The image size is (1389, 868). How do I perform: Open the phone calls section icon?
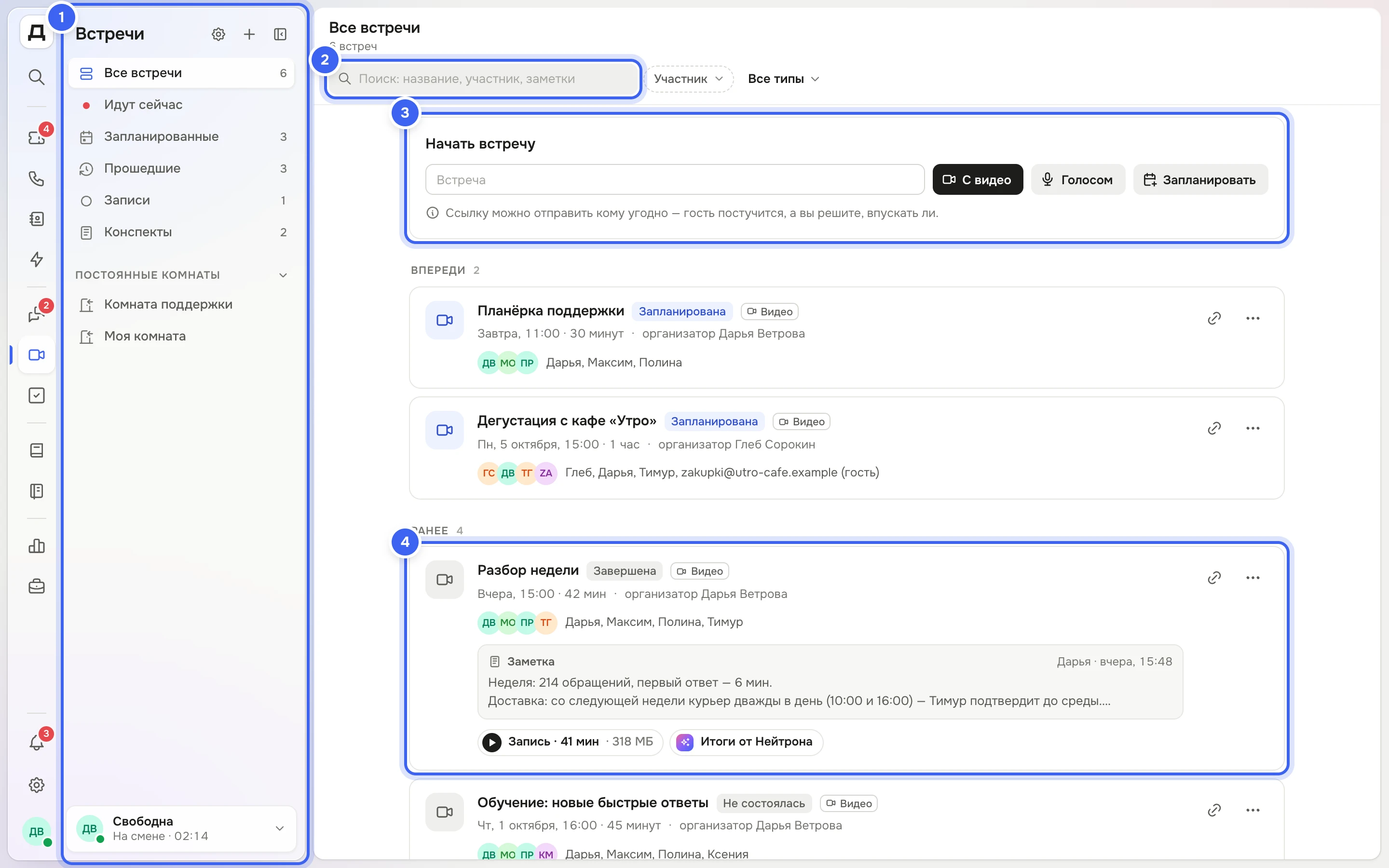(37, 178)
